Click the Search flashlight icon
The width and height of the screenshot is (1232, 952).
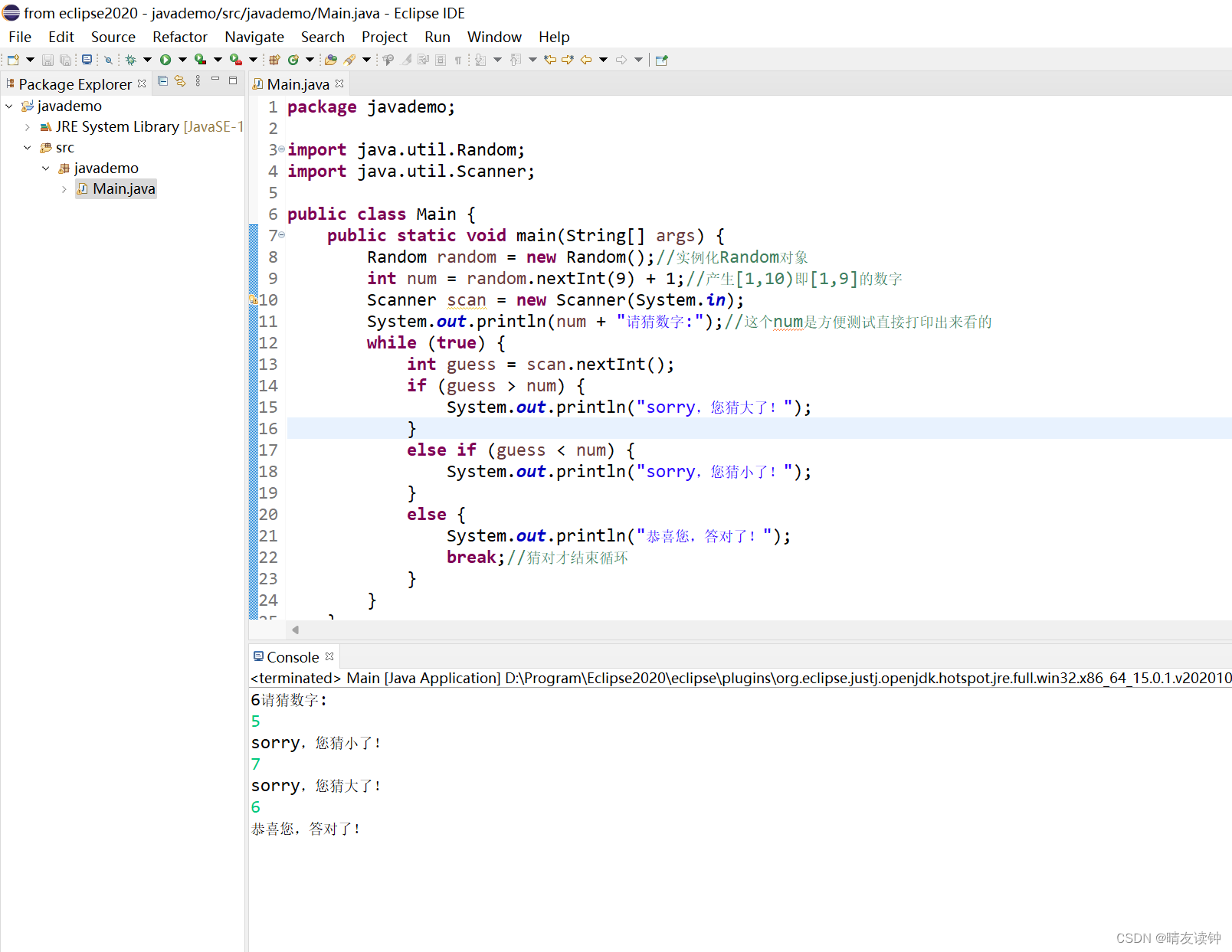[x=349, y=60]
